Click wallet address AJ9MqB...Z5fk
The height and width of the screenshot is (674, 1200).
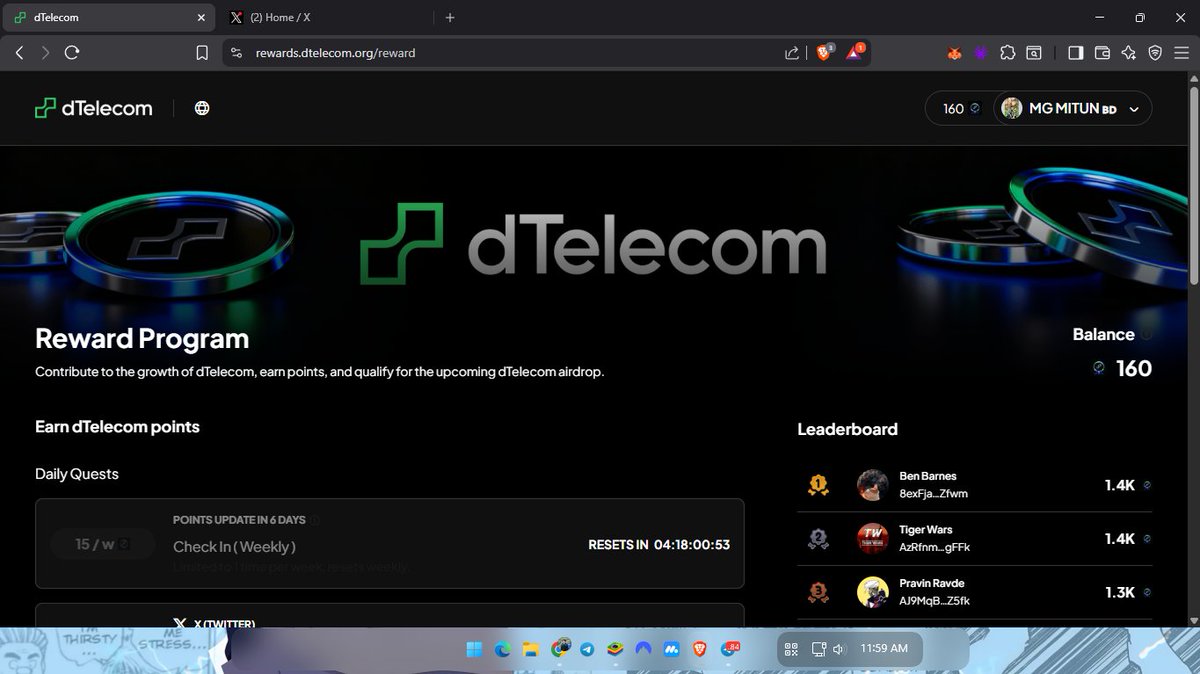click(934, 601)
